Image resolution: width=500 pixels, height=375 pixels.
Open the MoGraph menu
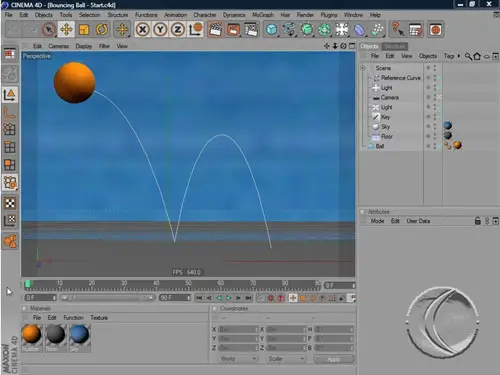coord(263,15)
